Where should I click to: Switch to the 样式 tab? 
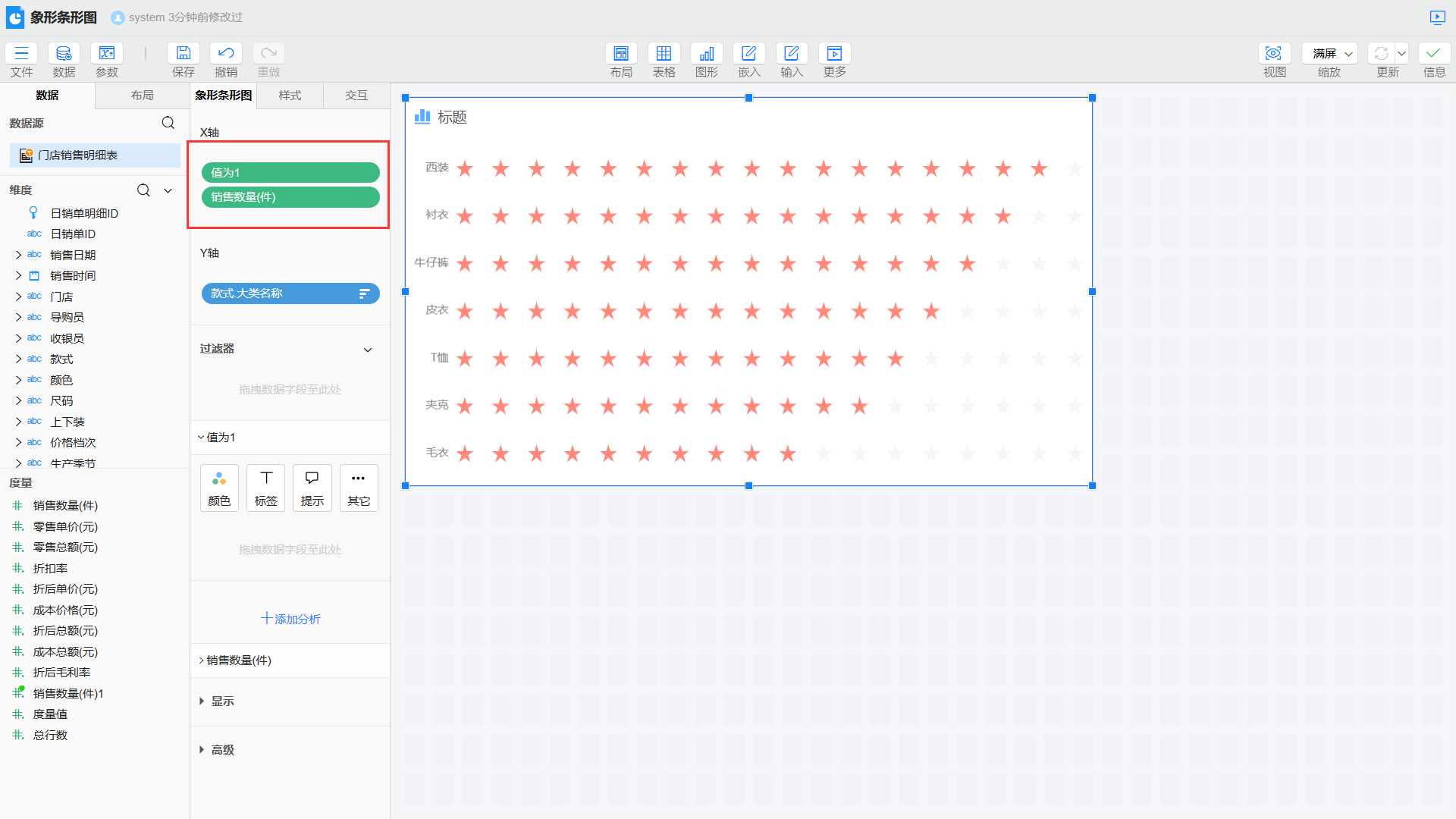pyautogui.click(x=290, y=96)
